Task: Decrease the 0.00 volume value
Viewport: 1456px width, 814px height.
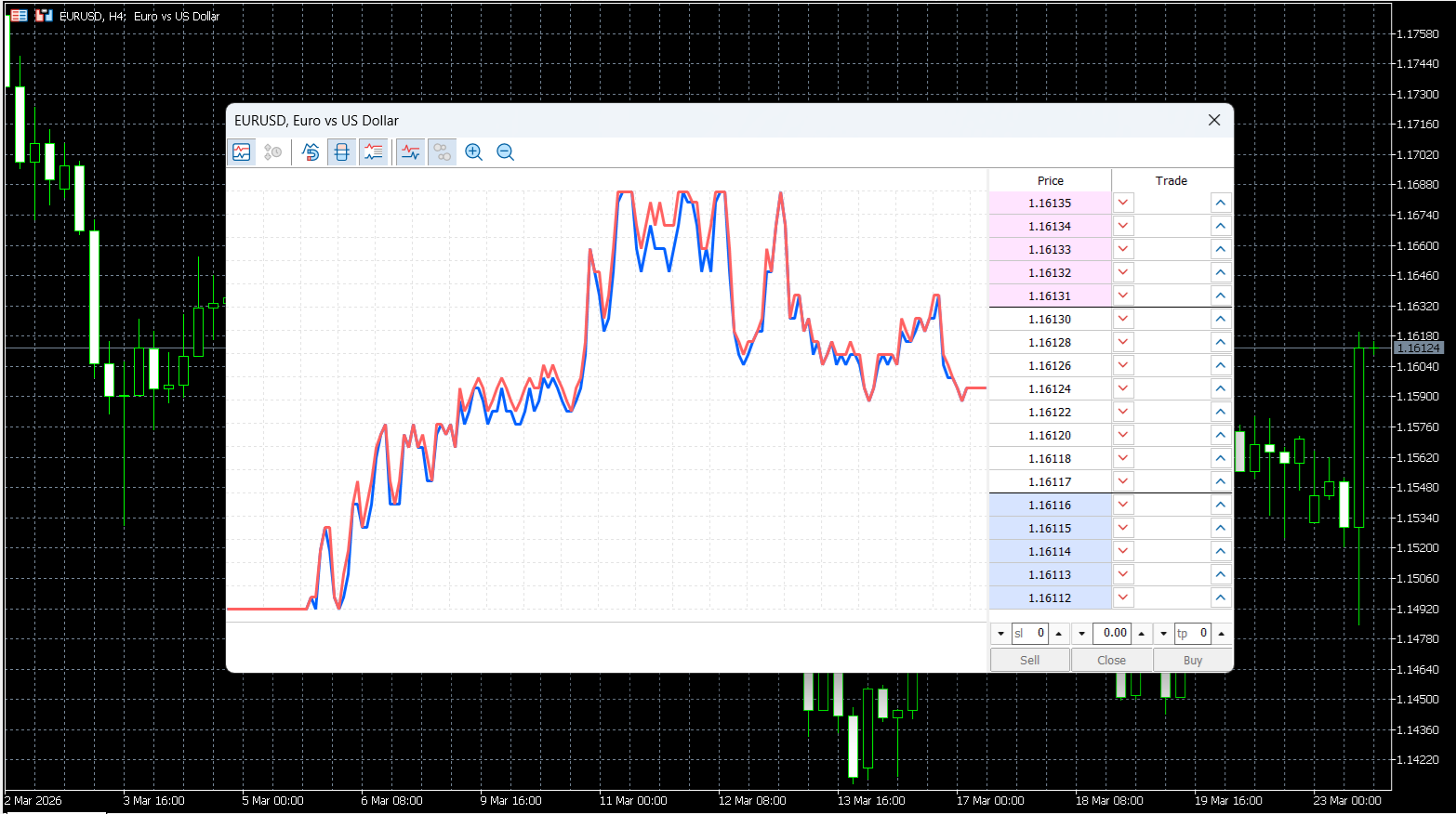Action: (x=1082, y=634)
